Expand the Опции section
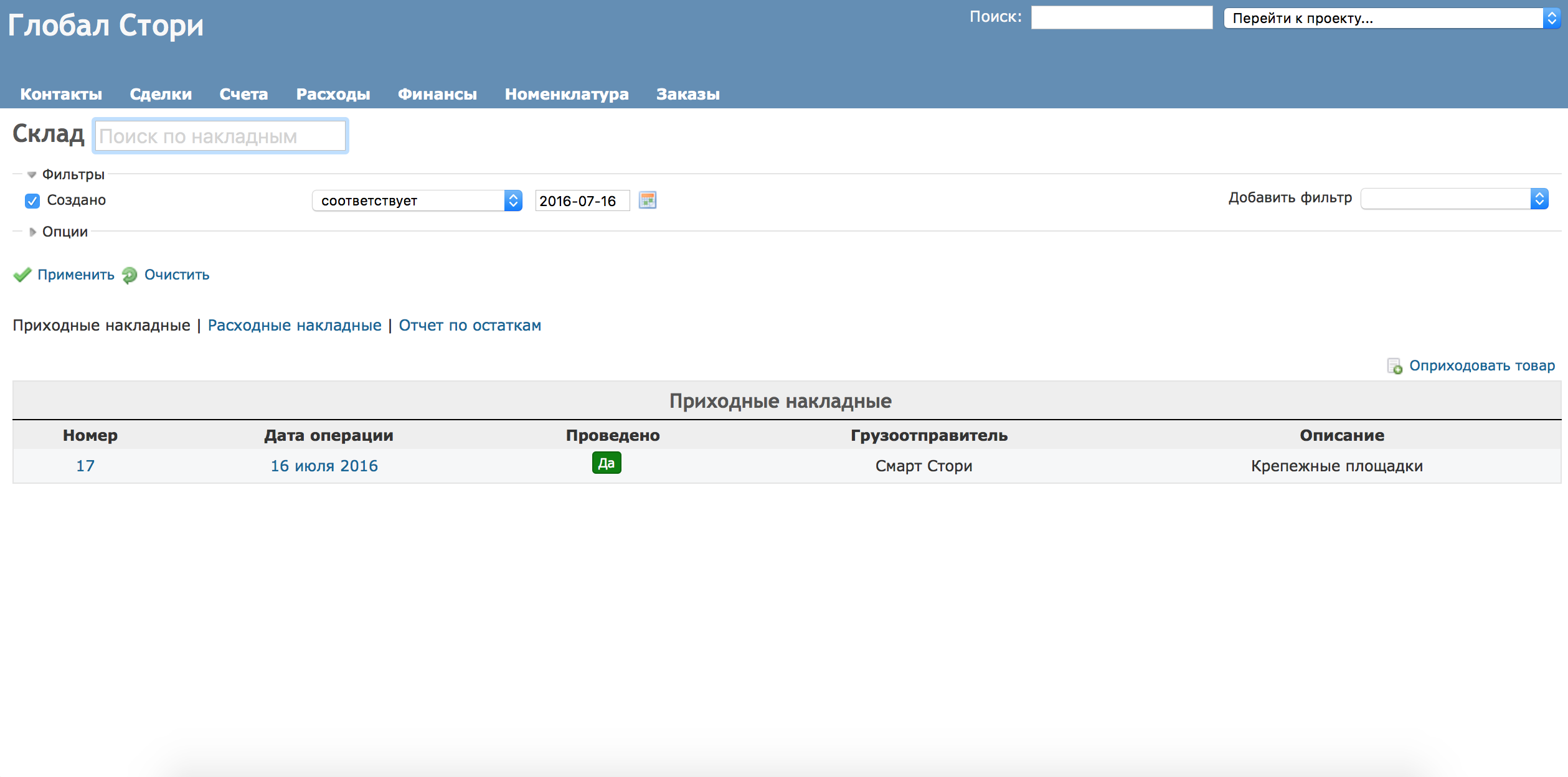The height and width of the screenshot is (777, 1568). coord(59,232)
